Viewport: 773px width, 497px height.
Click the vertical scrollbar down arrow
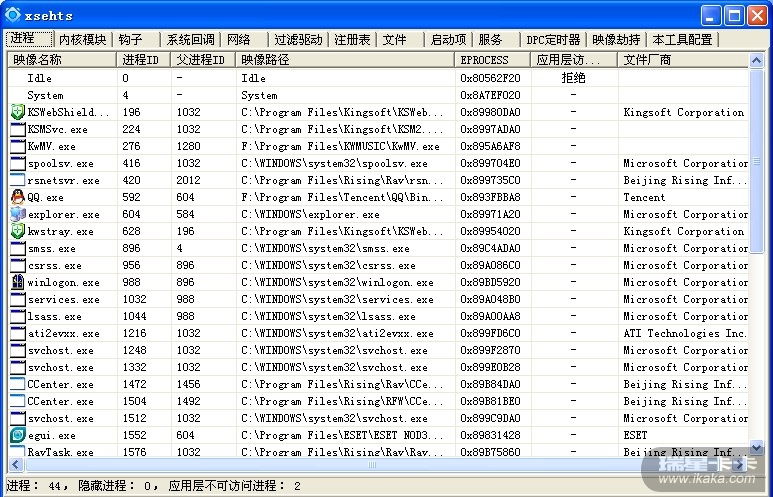click(x=756, y=448)
